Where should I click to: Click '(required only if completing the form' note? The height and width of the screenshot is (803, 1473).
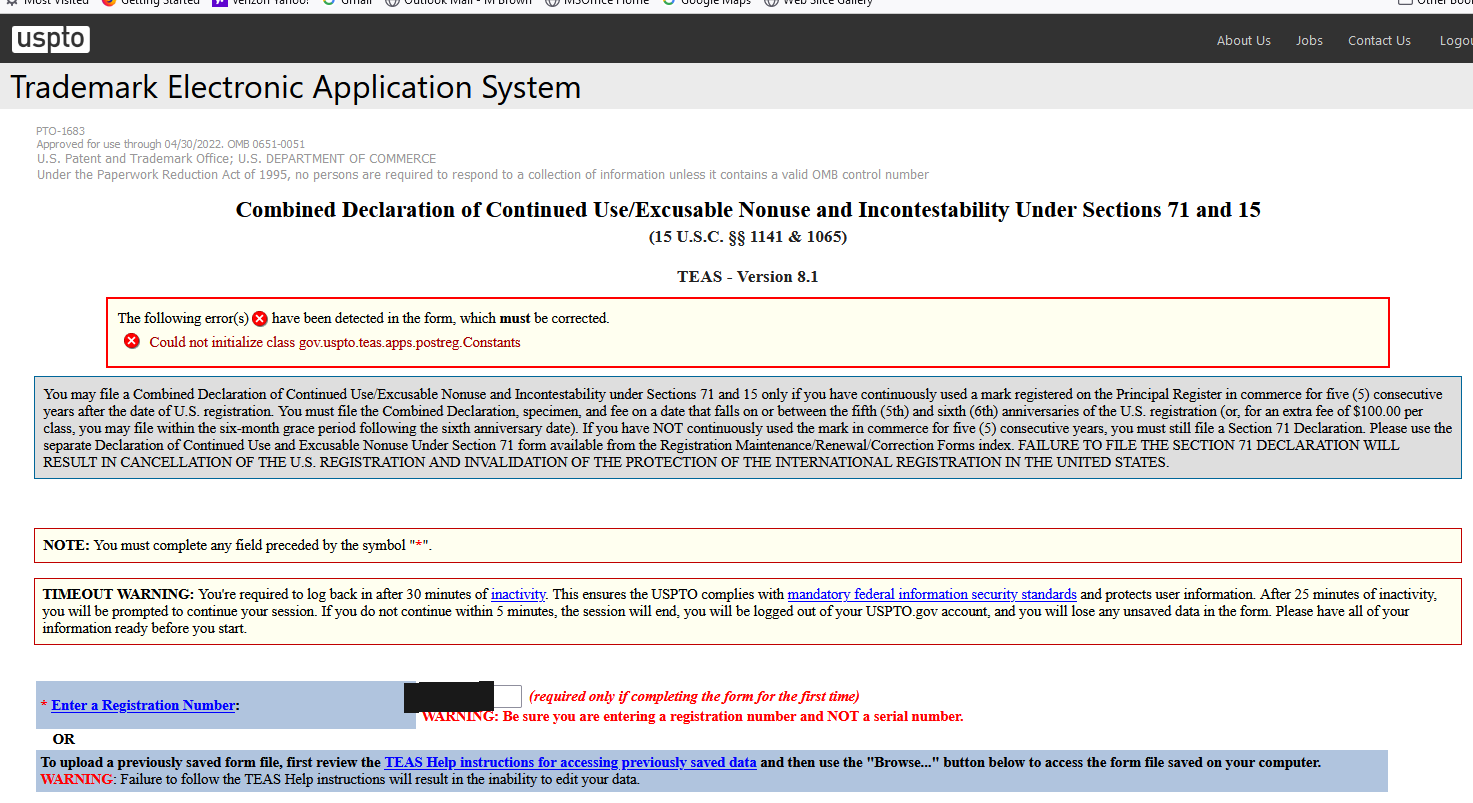[x=694, y=697]
